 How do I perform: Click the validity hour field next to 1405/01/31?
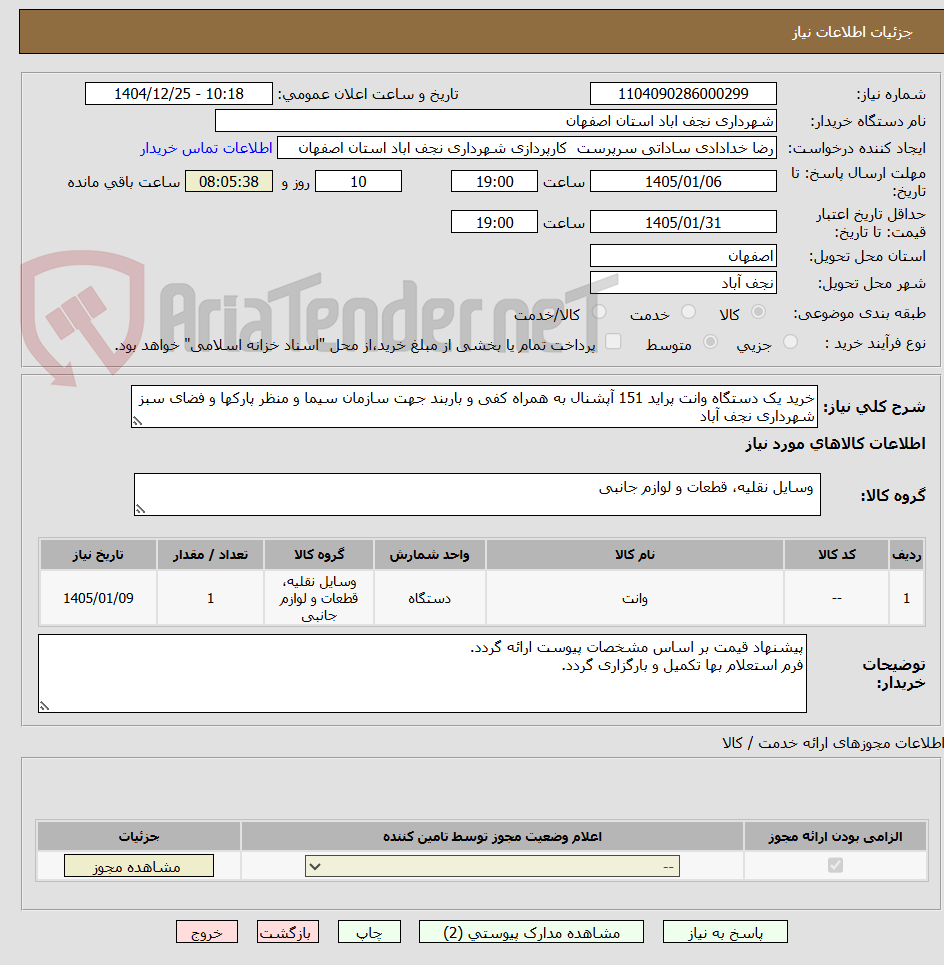(x=494, y=222)
